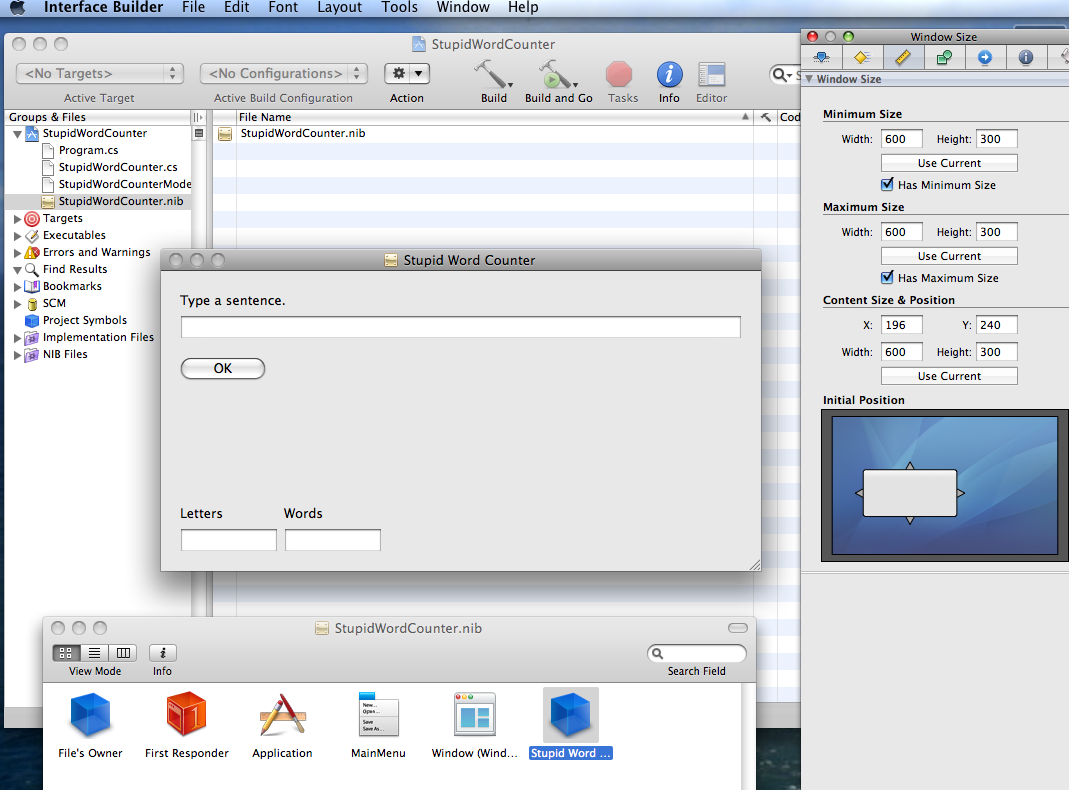
Task: Click the Info button in nib window
Action: coord(163,653)
